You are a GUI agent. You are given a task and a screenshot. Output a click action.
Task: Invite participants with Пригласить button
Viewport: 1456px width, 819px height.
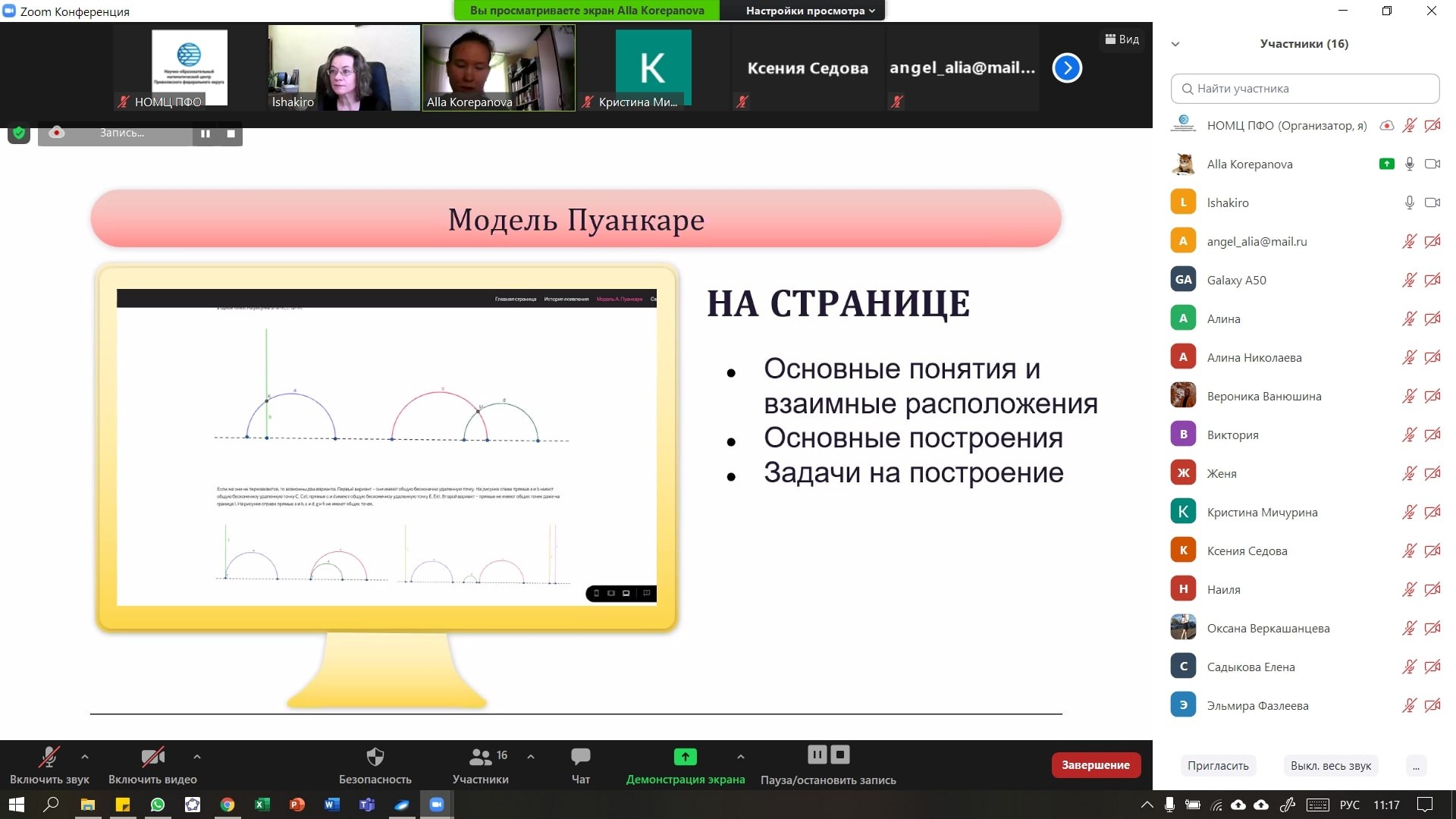tap(1218, 765)
